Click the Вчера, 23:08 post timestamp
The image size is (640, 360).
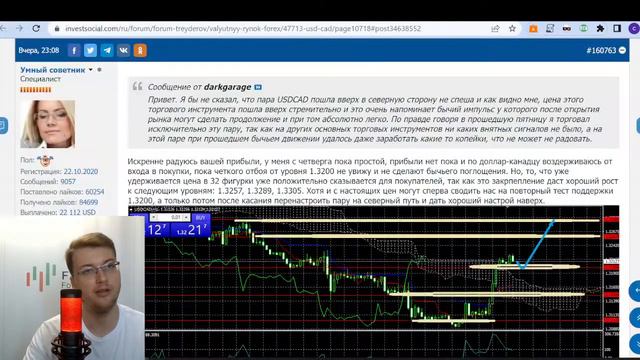(x=39, y=50)
